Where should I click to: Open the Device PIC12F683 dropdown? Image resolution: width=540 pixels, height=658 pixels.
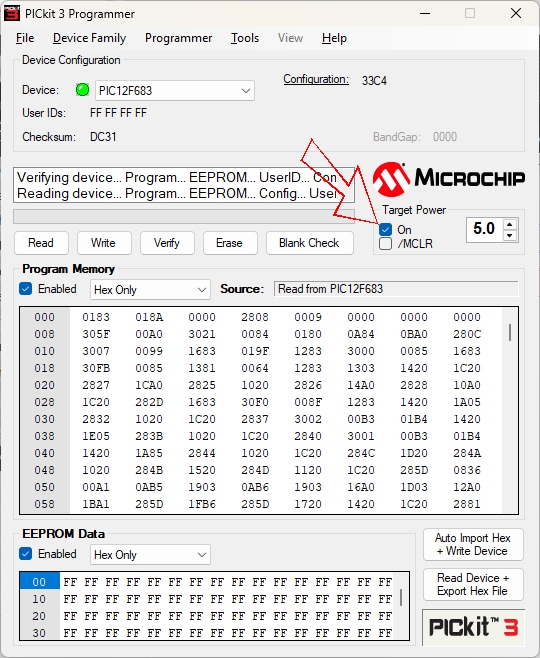(x=175, y=90)
